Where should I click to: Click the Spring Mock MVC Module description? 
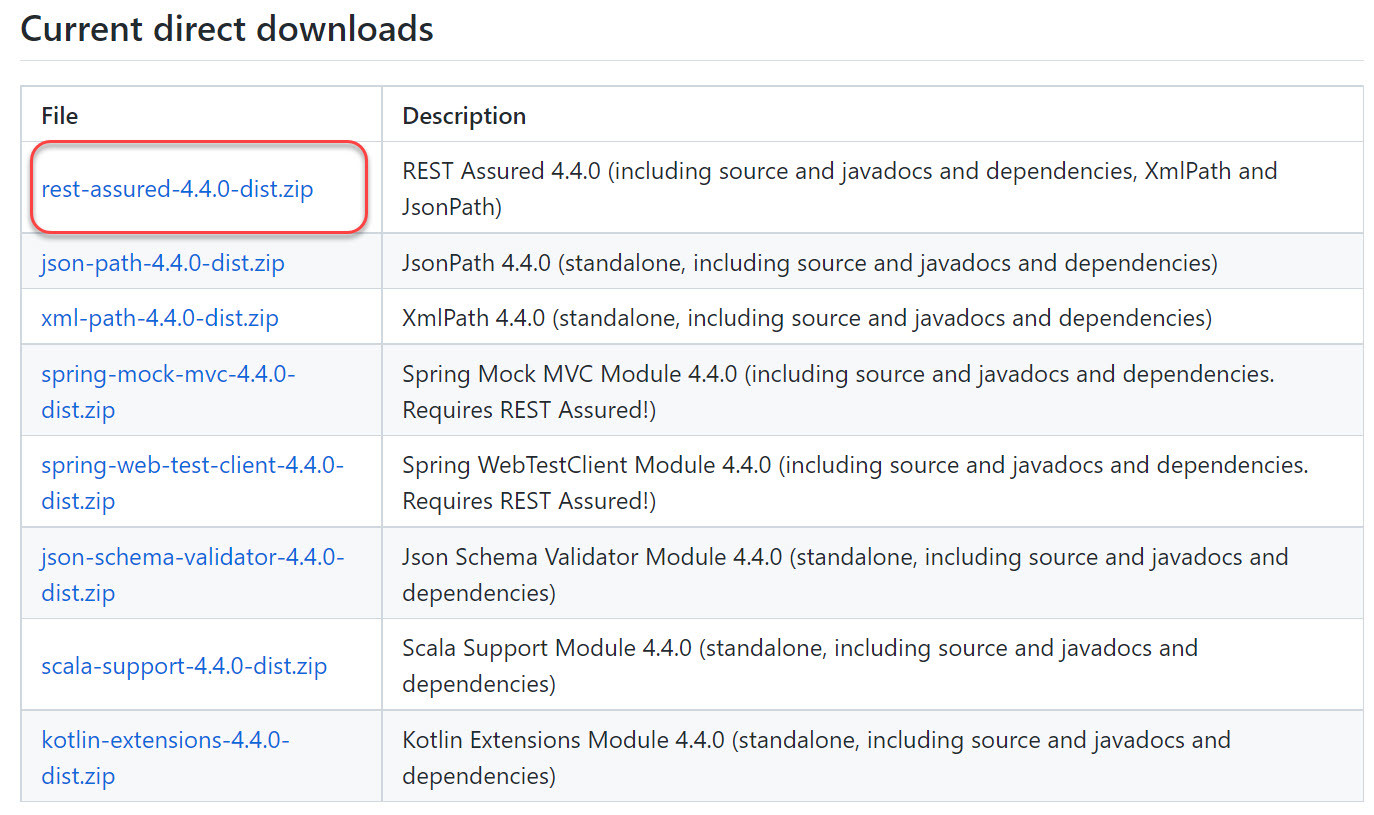coord(839,392)
